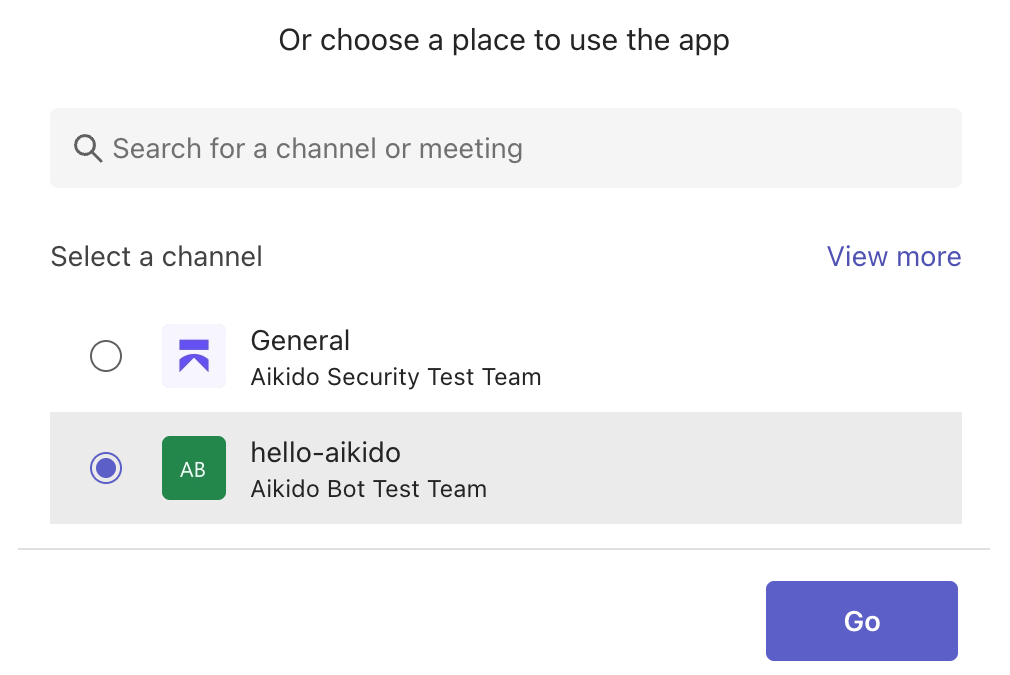Select the hello-aikido radio button
The width and height of the screenshot is (1010, 675).
point(106,468)
